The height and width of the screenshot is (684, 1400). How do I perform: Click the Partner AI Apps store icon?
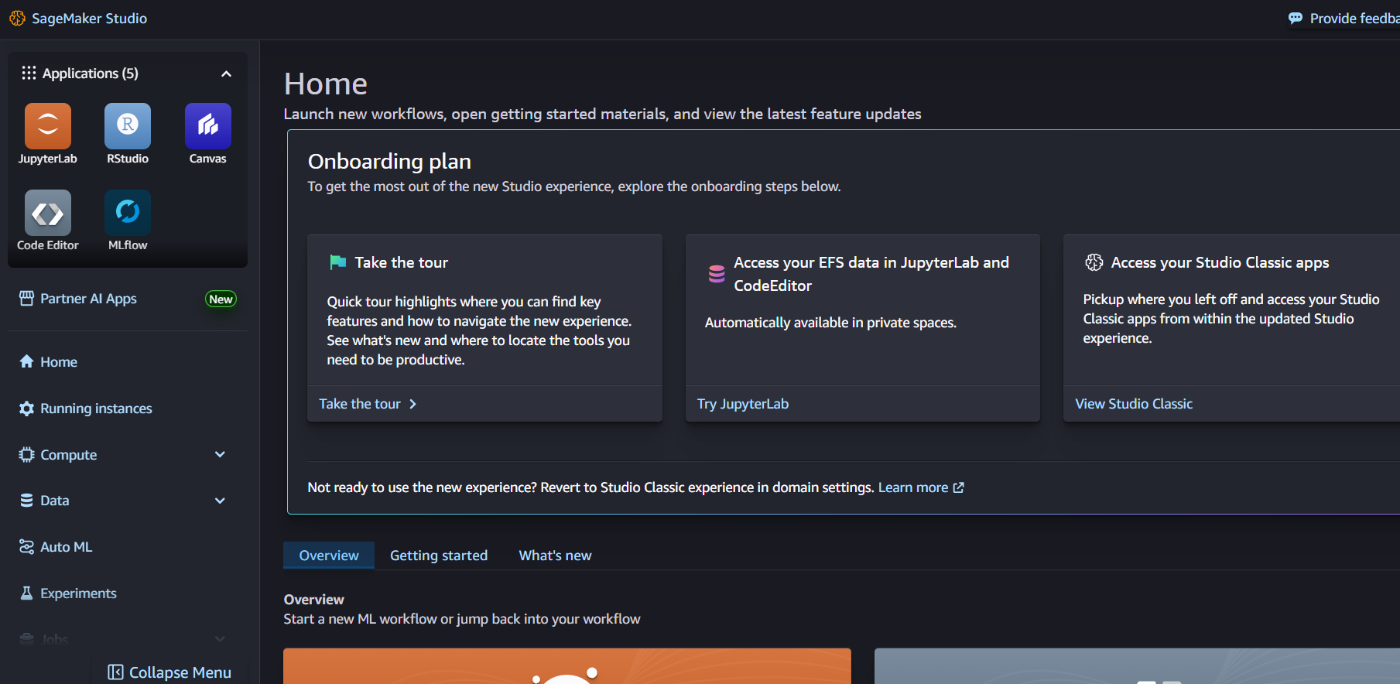pos(27,298)
